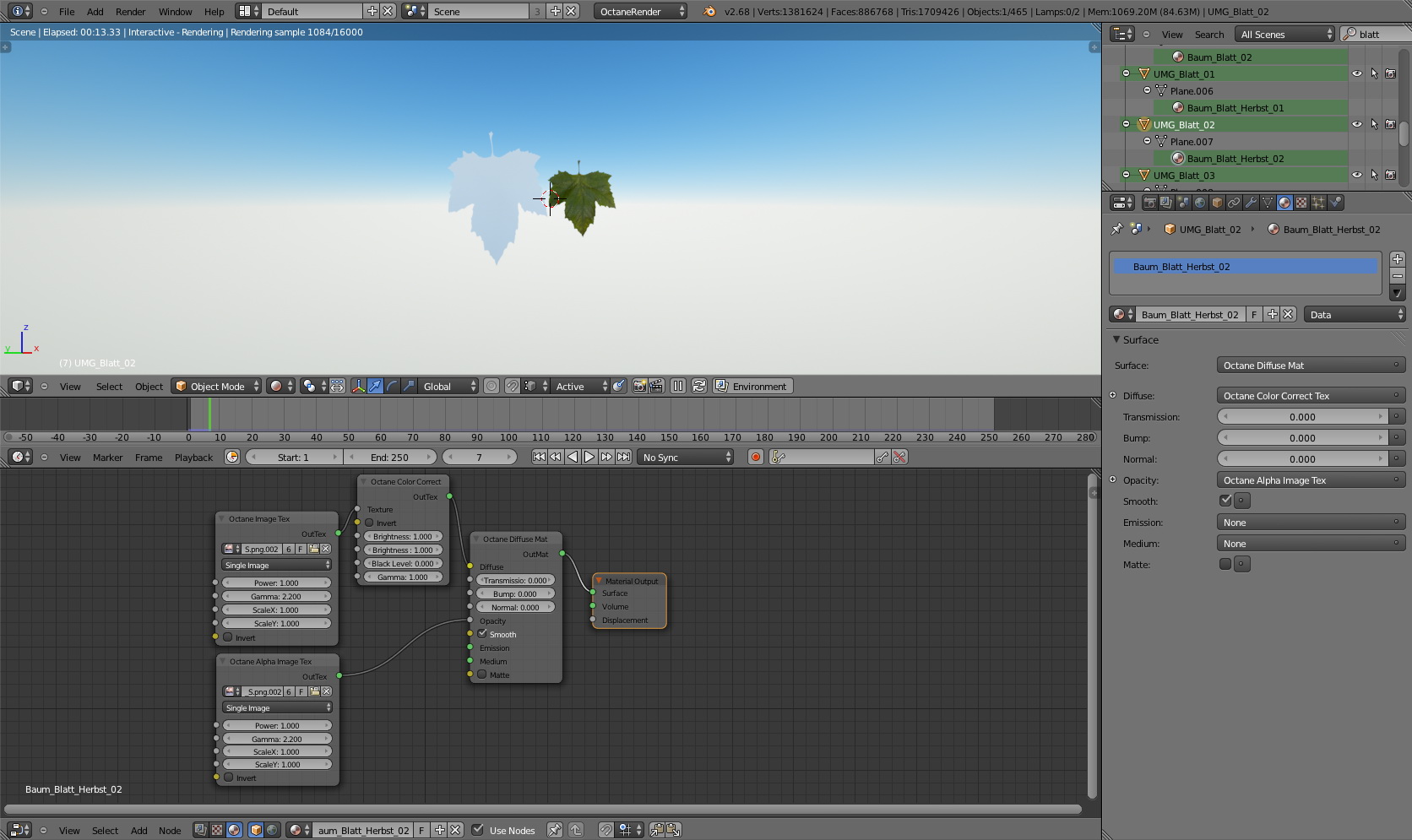Open the Object Mode dropdown
Screen dimensions: 1412x840
(x=217, y=386)
